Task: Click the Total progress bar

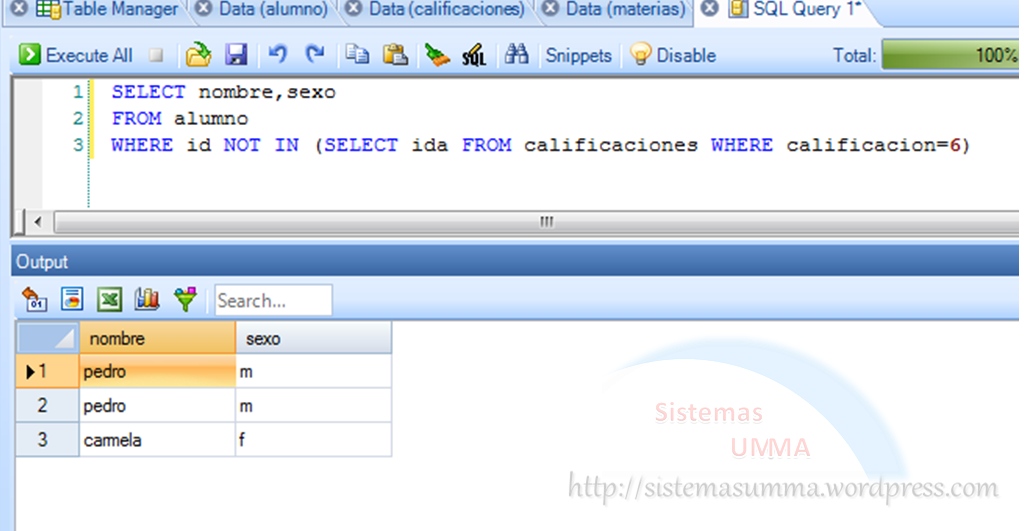Action: [950, 55]
